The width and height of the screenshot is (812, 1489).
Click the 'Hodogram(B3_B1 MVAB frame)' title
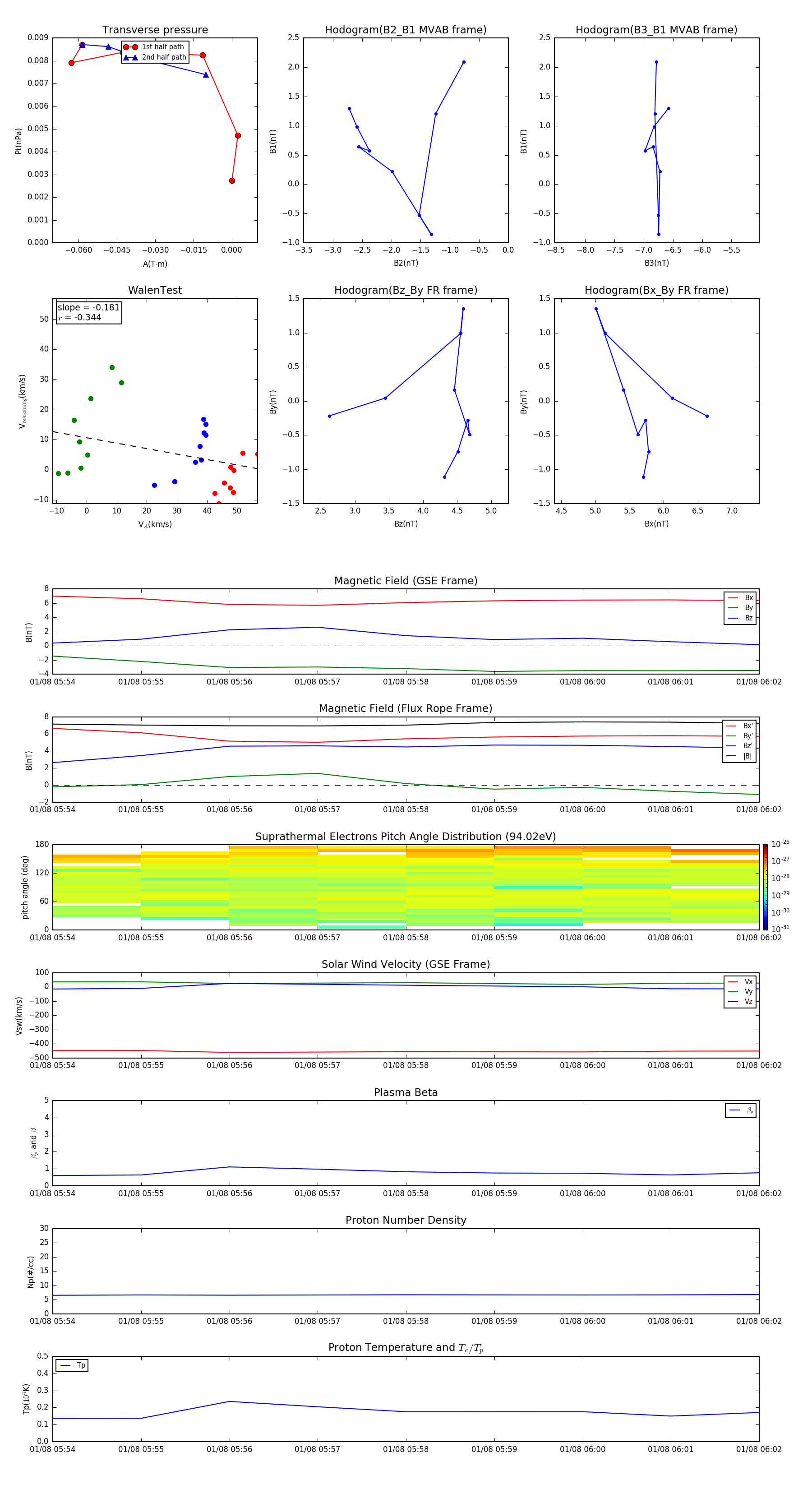click(656, 30)
